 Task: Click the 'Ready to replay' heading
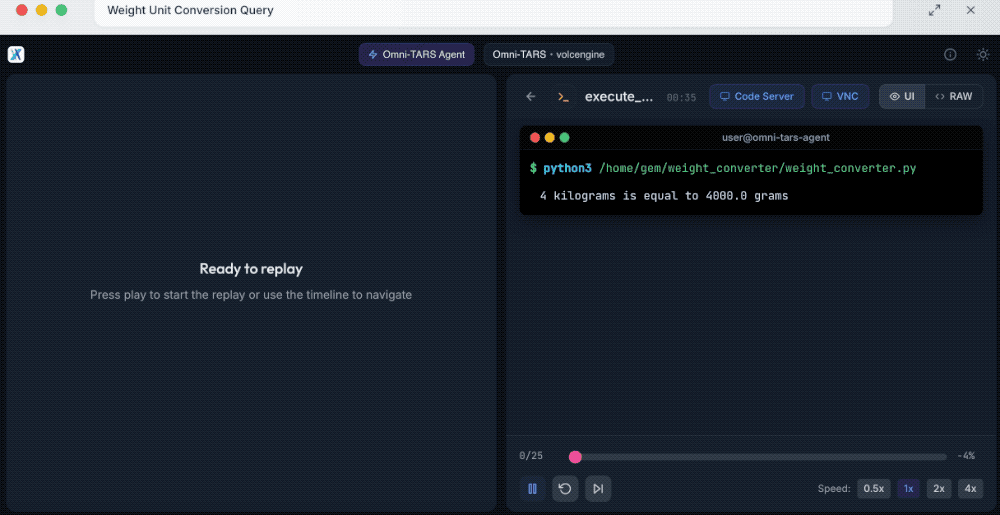tap(251, 268)
